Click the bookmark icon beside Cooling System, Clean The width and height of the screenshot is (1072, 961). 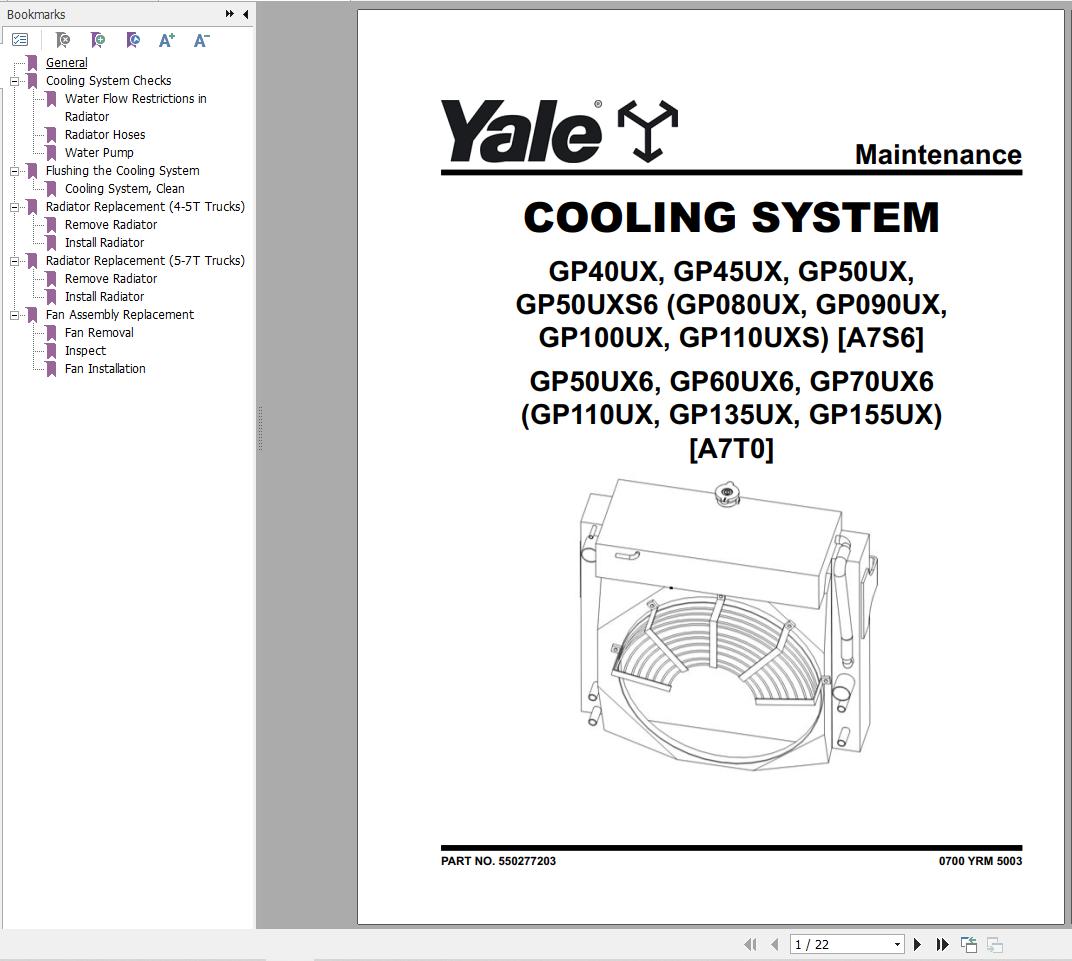[x=51, y=189]
